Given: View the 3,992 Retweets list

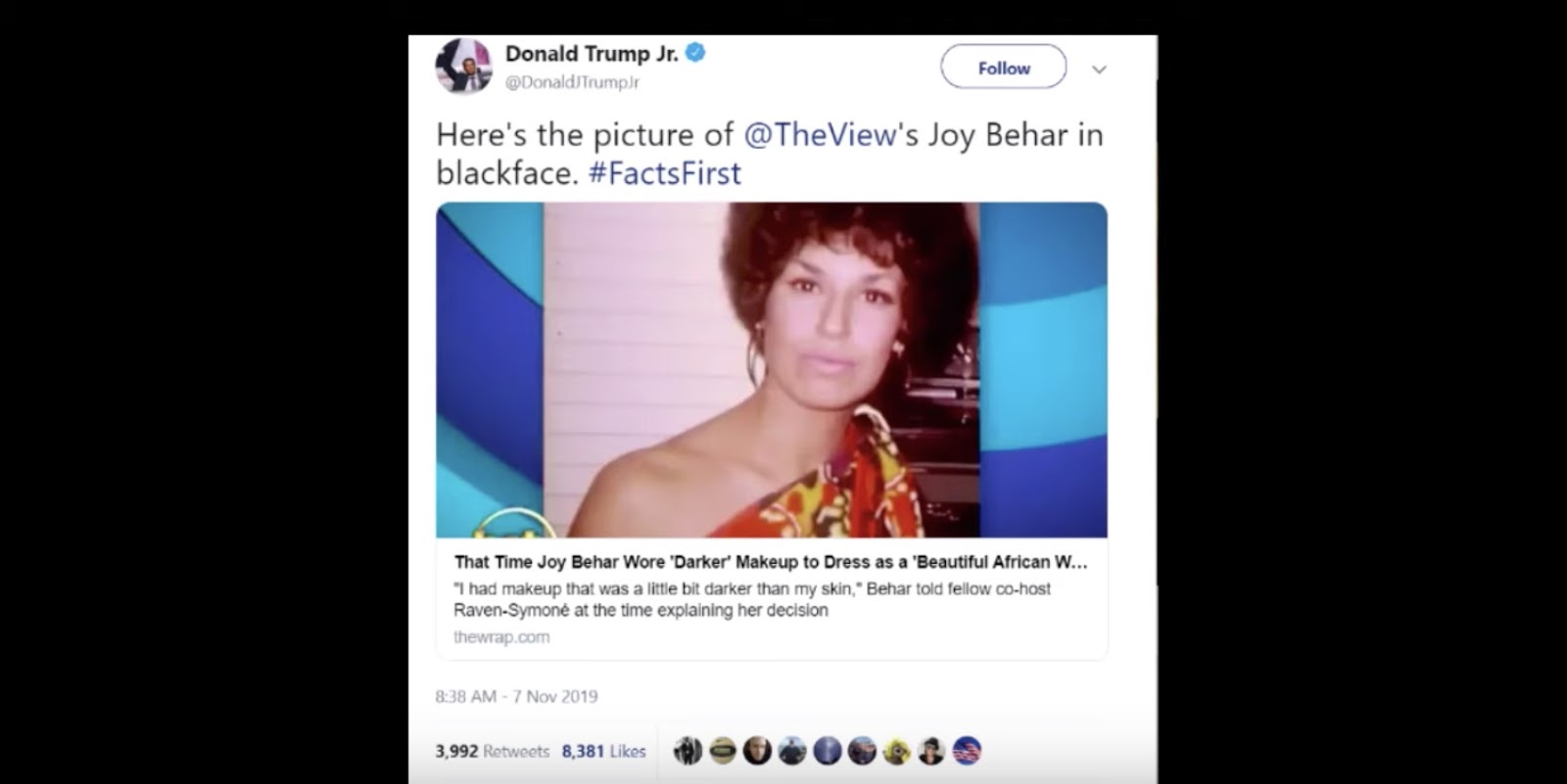Looking at the screenshot, I should coord(493,752).
